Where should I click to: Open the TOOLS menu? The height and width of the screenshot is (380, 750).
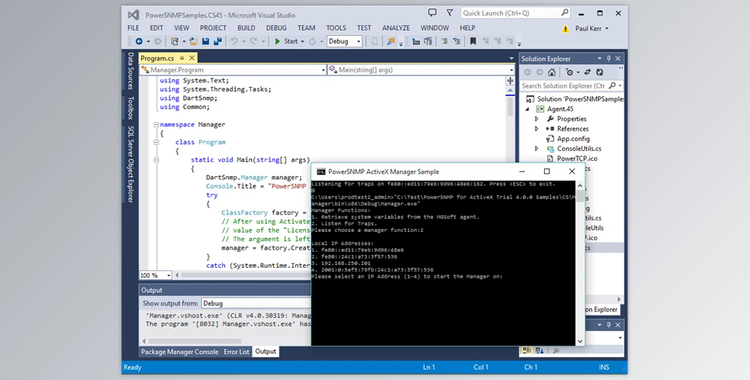tap(336, 28)
